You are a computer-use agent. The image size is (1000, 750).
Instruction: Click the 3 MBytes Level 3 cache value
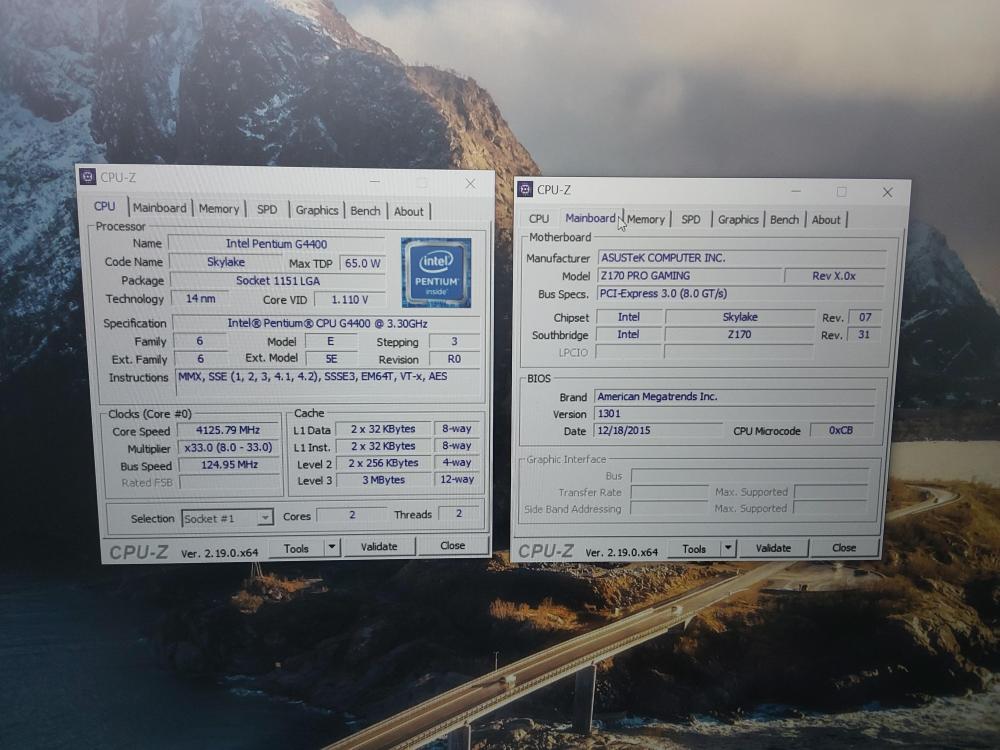[383, 480]
